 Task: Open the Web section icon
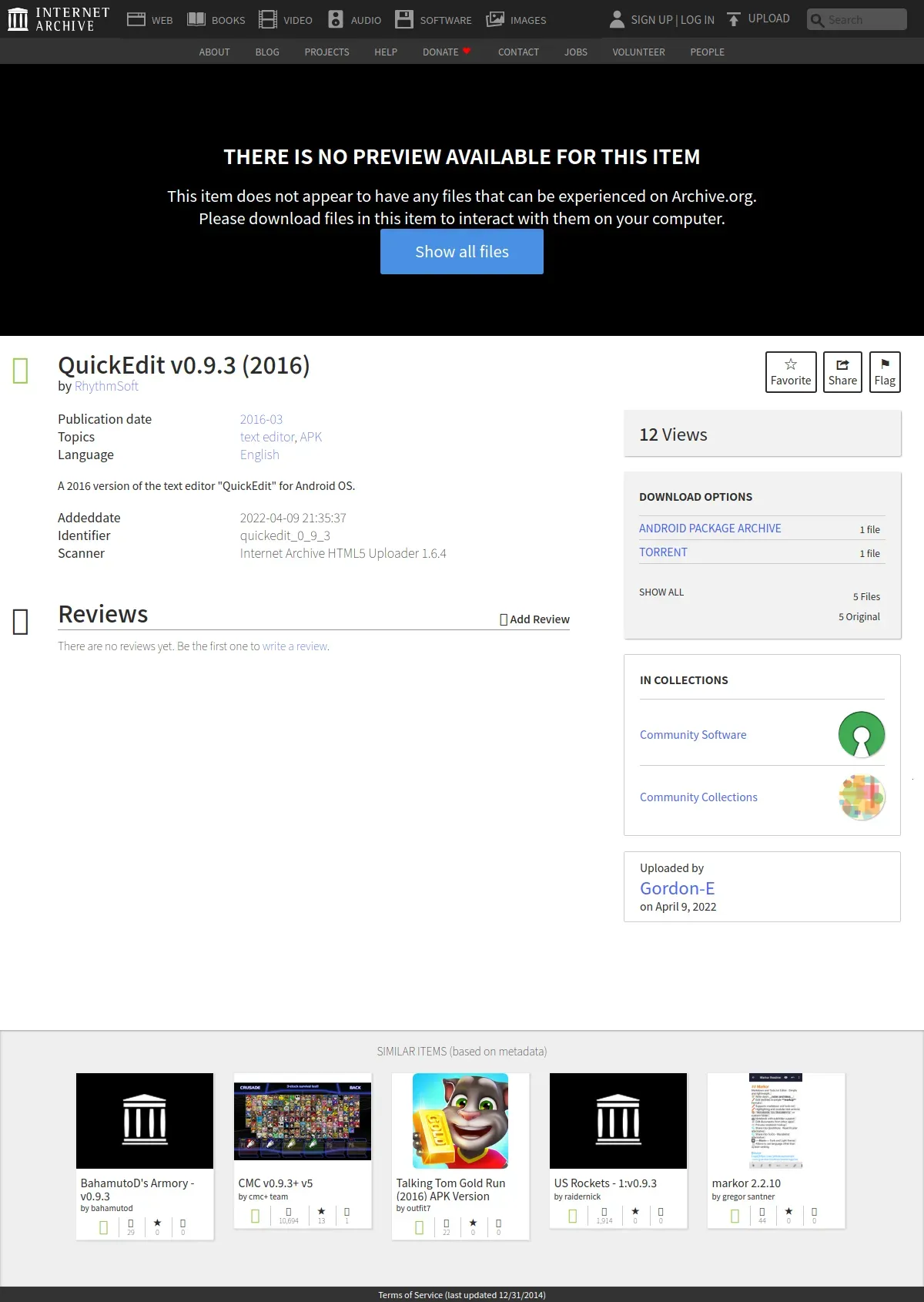(136, 19)
